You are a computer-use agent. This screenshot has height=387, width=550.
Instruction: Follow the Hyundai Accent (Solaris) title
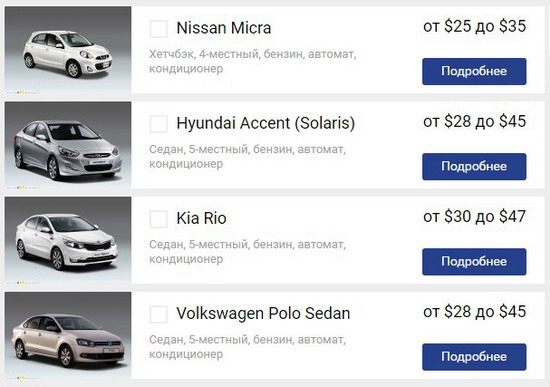(266, 123)
